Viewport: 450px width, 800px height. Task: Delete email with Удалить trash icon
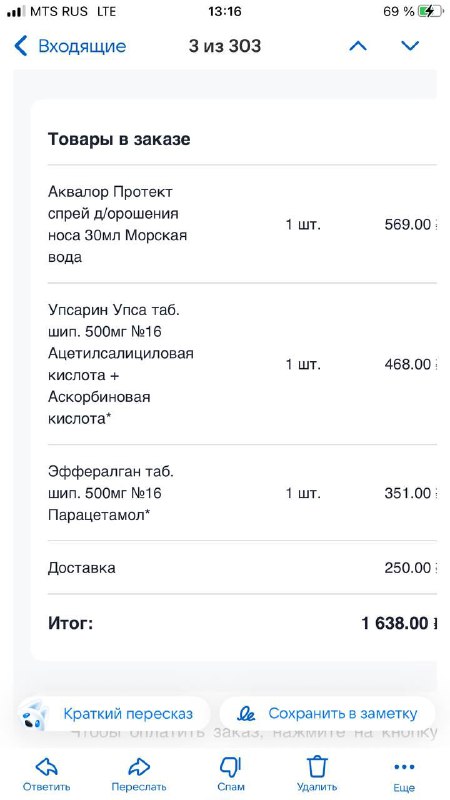point(317,772)
